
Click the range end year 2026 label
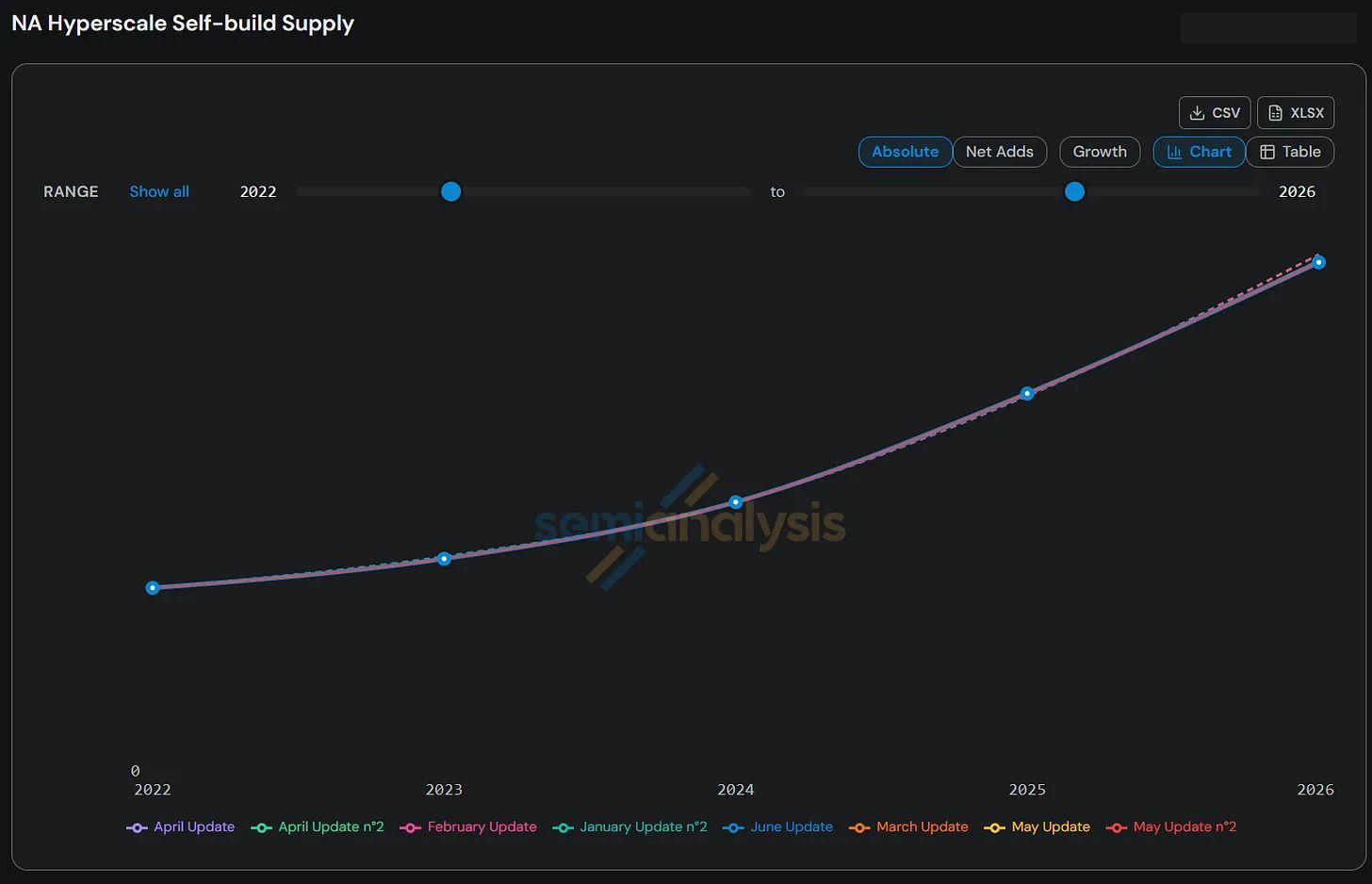click(x=1297, y=191)
